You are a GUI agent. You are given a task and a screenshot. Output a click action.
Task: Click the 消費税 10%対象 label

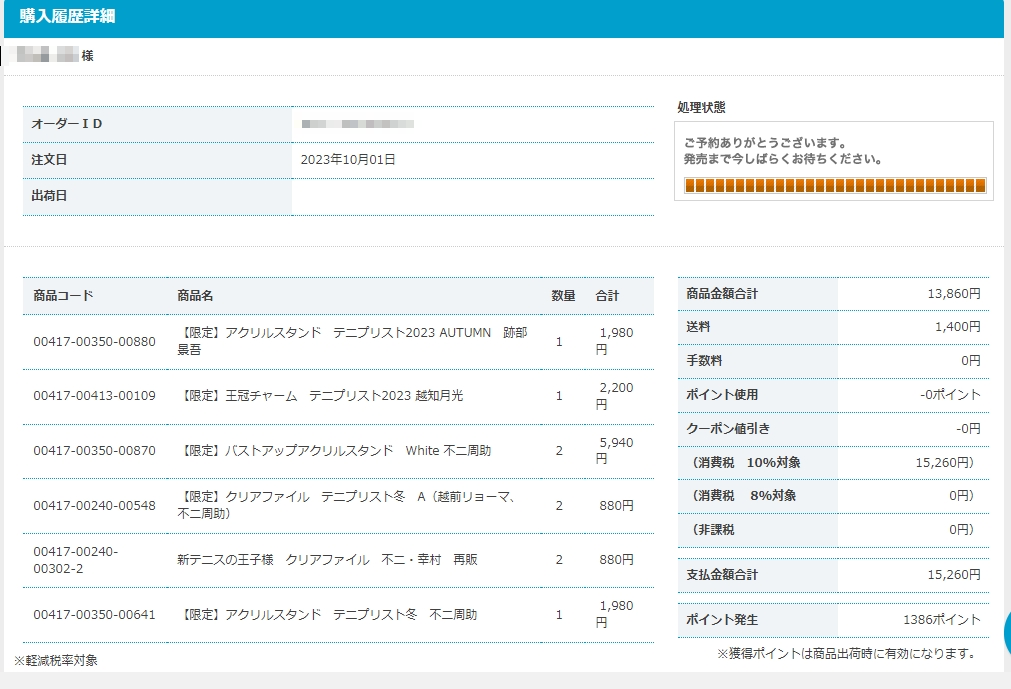click(745, 462)
